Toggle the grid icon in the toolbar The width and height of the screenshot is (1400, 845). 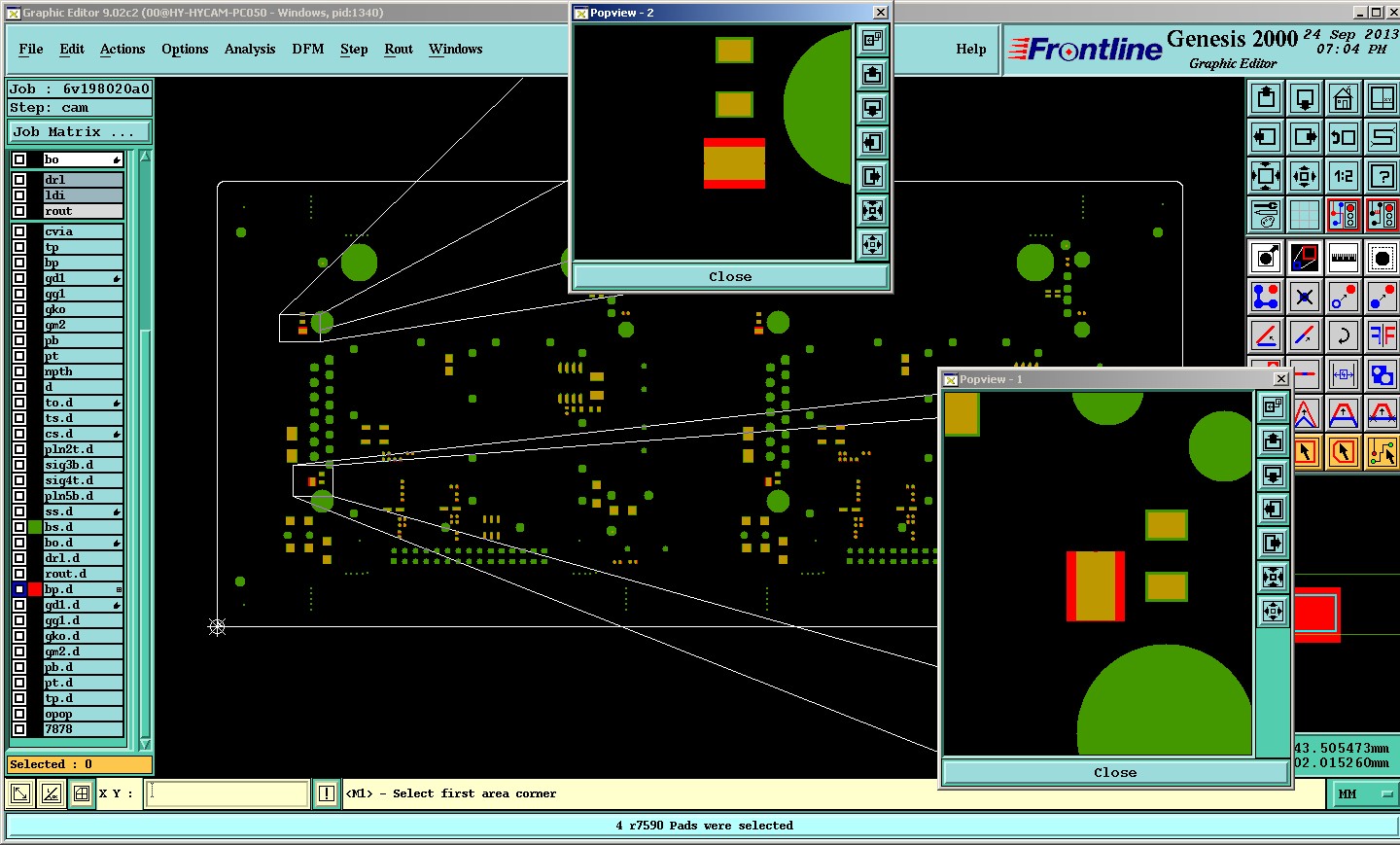1305,214
